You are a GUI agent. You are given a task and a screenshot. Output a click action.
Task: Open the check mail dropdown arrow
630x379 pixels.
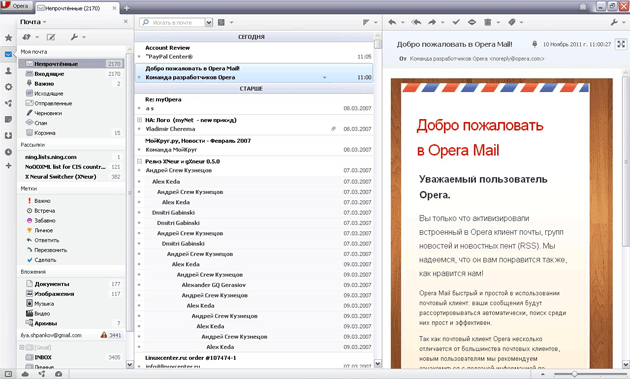click(x=37, y=37)
